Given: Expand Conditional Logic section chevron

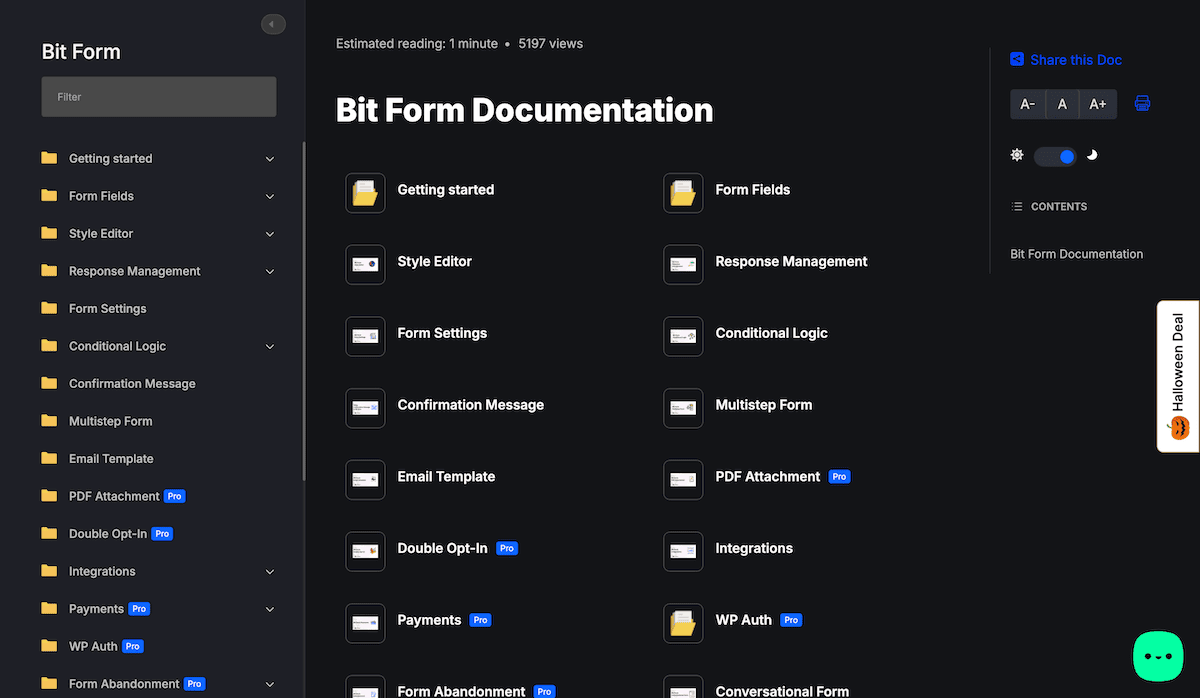Looking at the screenshot, I should (x=270, y=346).
